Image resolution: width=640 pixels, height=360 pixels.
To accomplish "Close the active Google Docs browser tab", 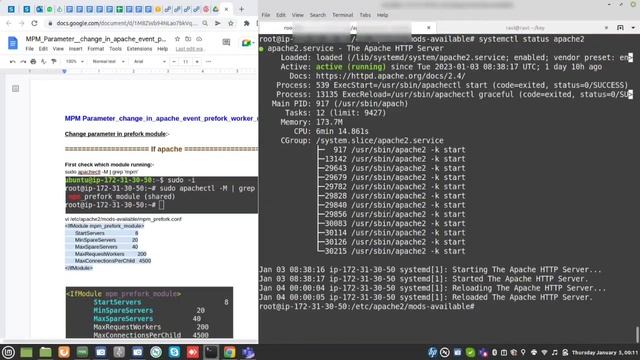I will [x=226, y=9].
